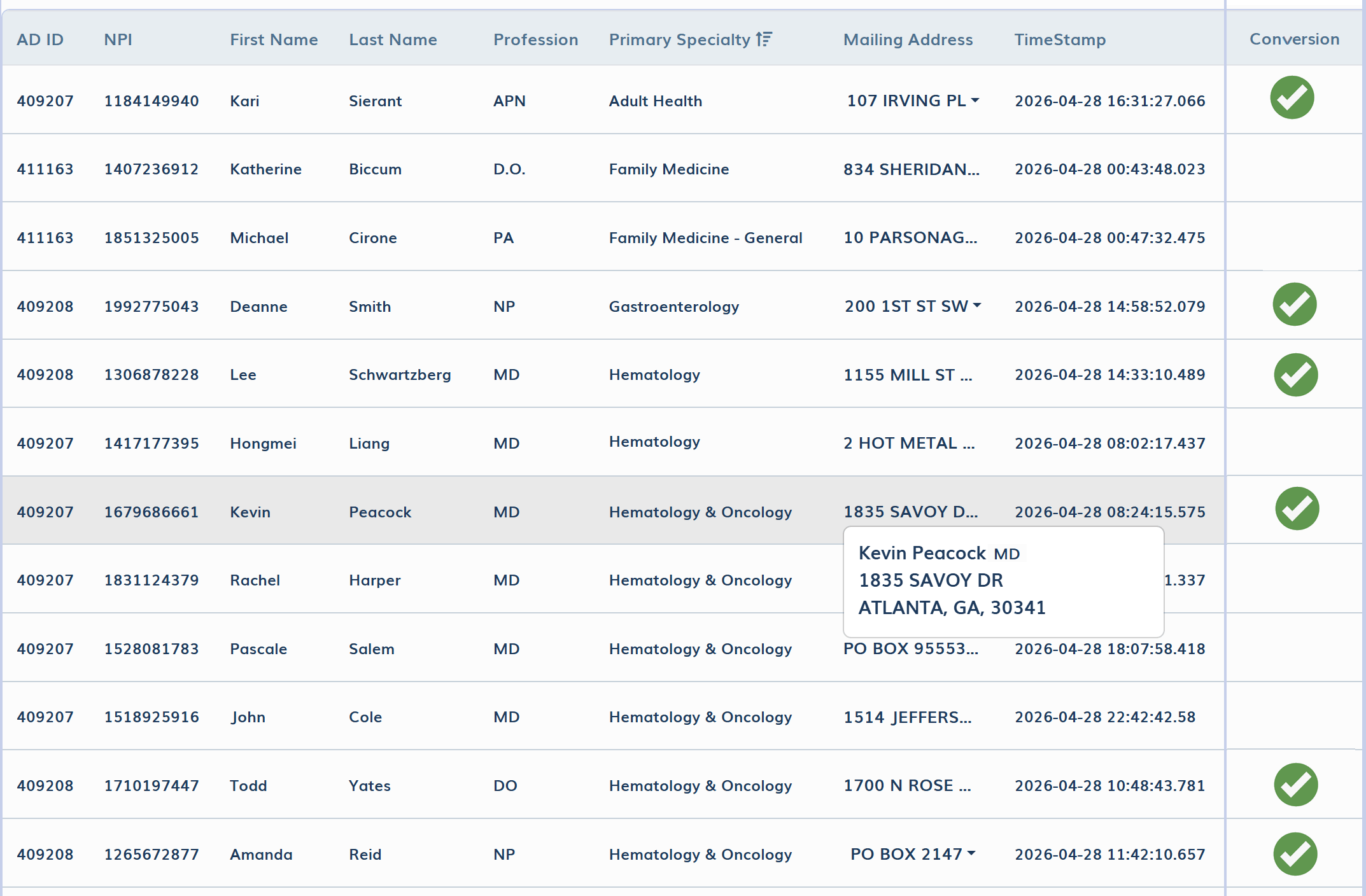This screenshot has width=1366, height=896.
Task: Click the APN profession cell
Action: coord(509,101)
